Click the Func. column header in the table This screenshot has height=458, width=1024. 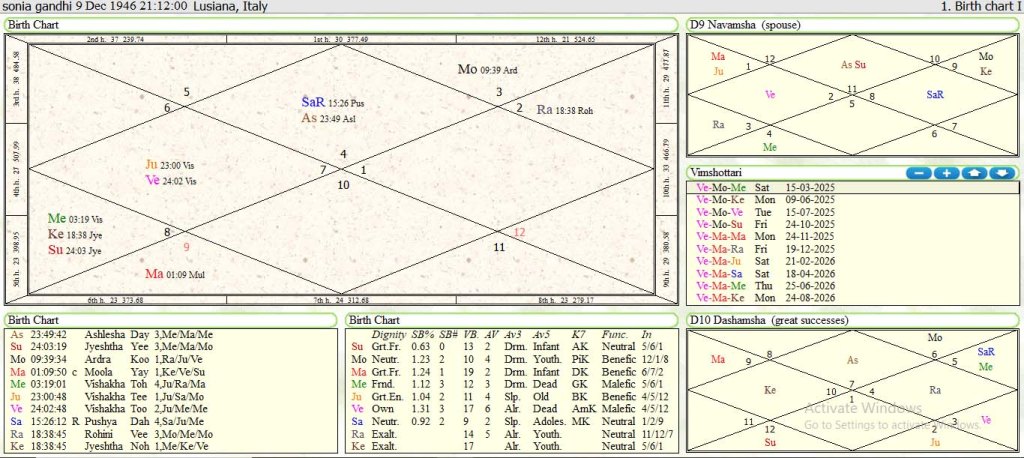tap(614, 333)
